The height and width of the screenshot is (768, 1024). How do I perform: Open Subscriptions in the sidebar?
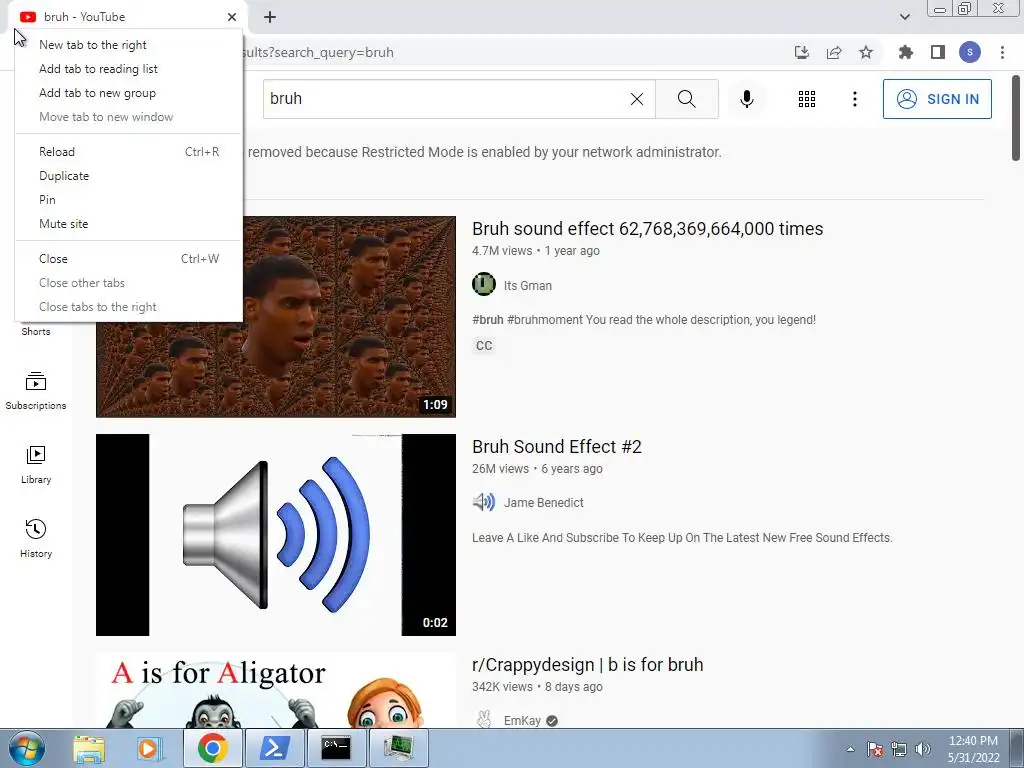click(36, 391)
